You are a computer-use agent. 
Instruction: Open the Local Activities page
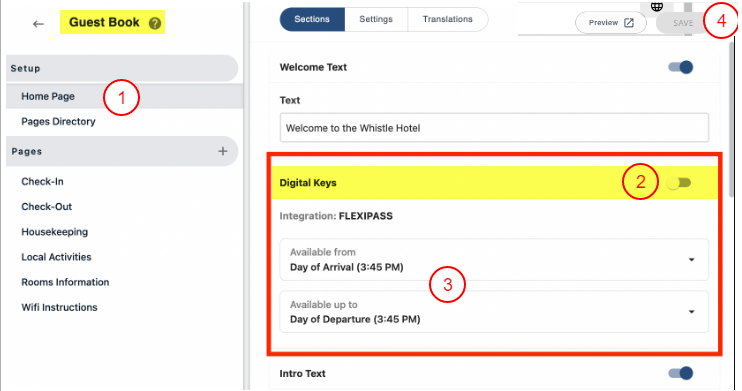tap(56, 257)
